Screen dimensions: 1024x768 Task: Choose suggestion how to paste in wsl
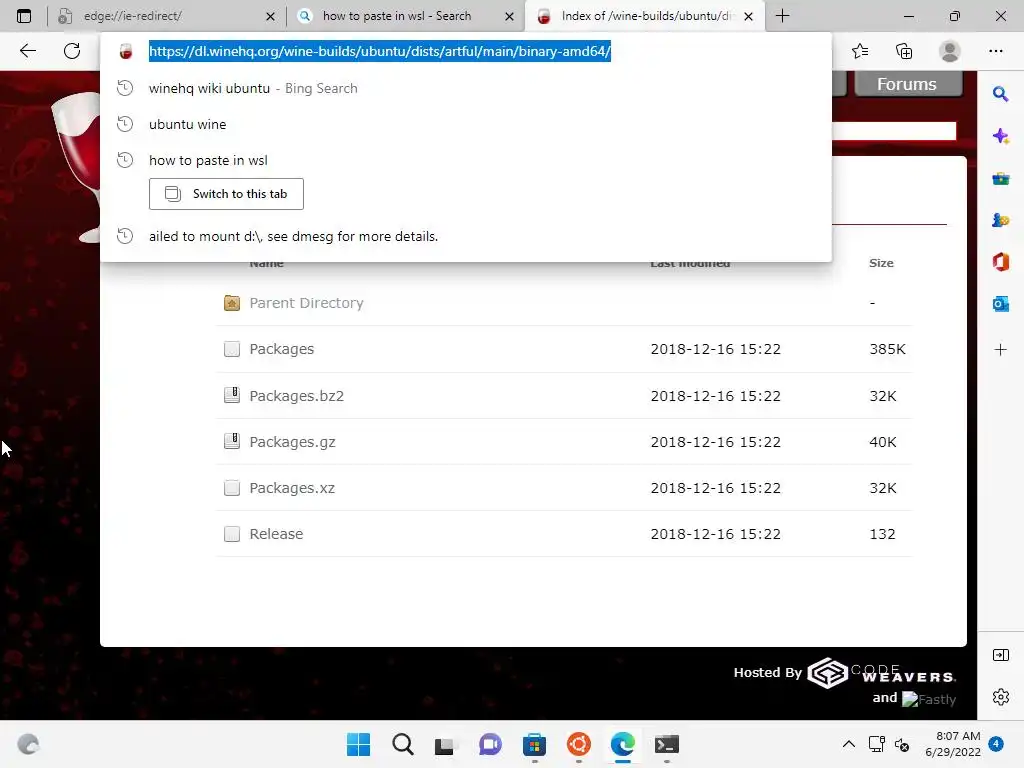(466, 160)
